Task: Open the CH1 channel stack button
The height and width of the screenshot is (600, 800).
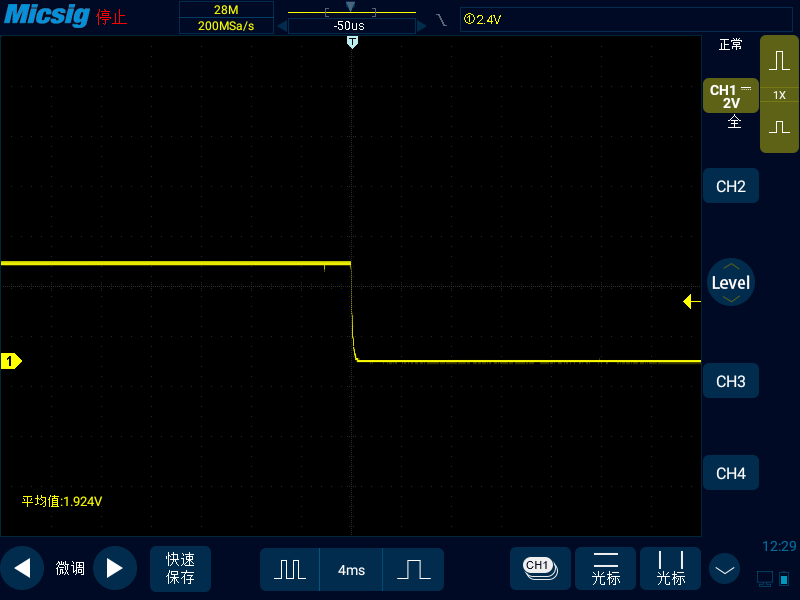Action: tap(540, 568)
